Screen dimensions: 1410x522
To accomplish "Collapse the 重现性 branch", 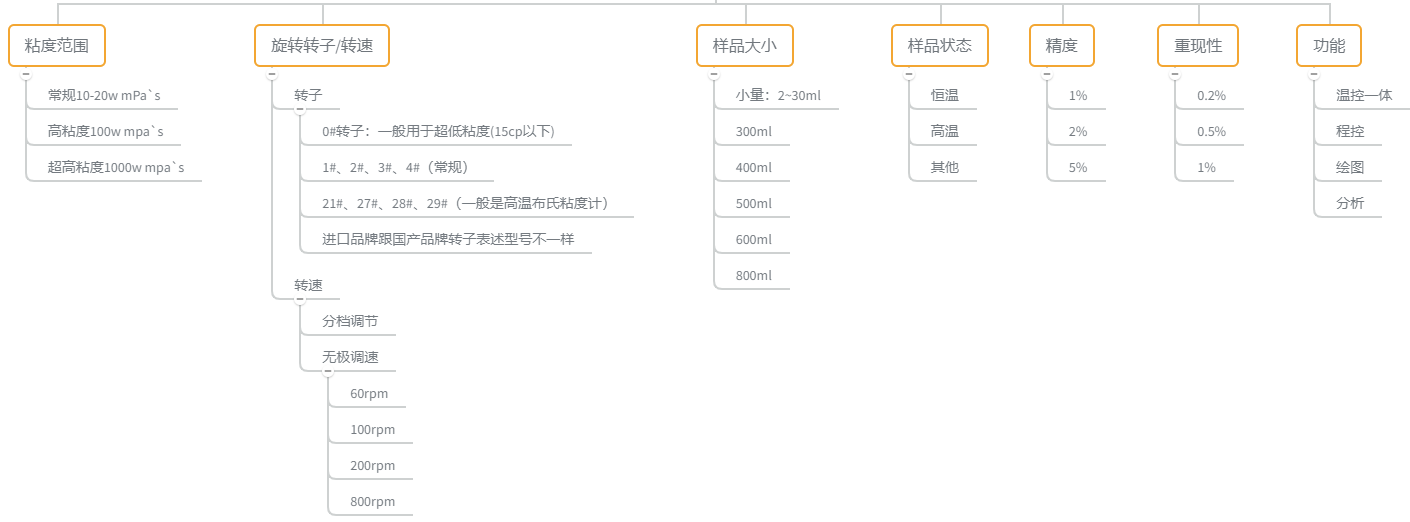I will [1176, 74].
